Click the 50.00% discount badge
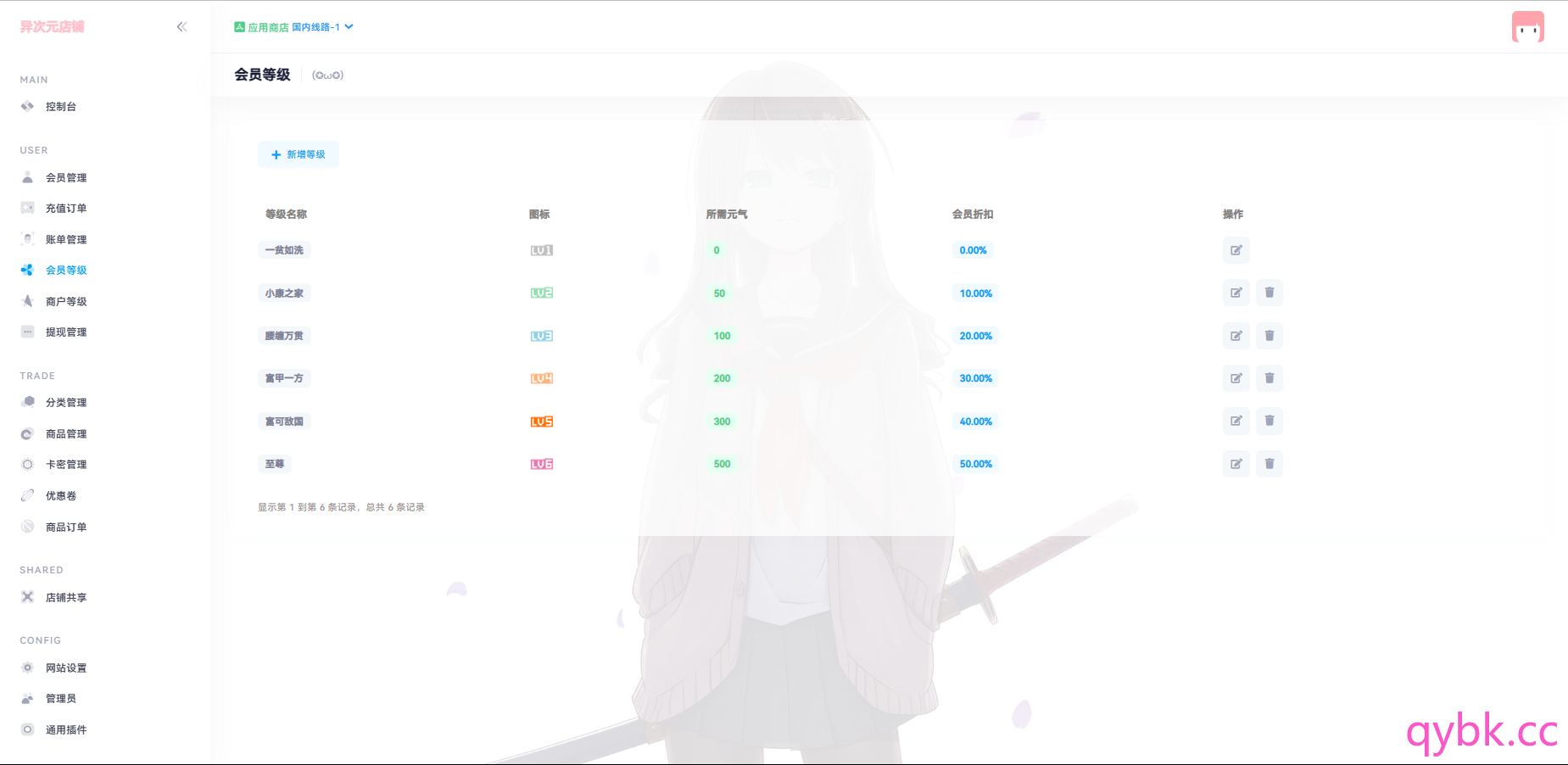 tap(975, 464)
